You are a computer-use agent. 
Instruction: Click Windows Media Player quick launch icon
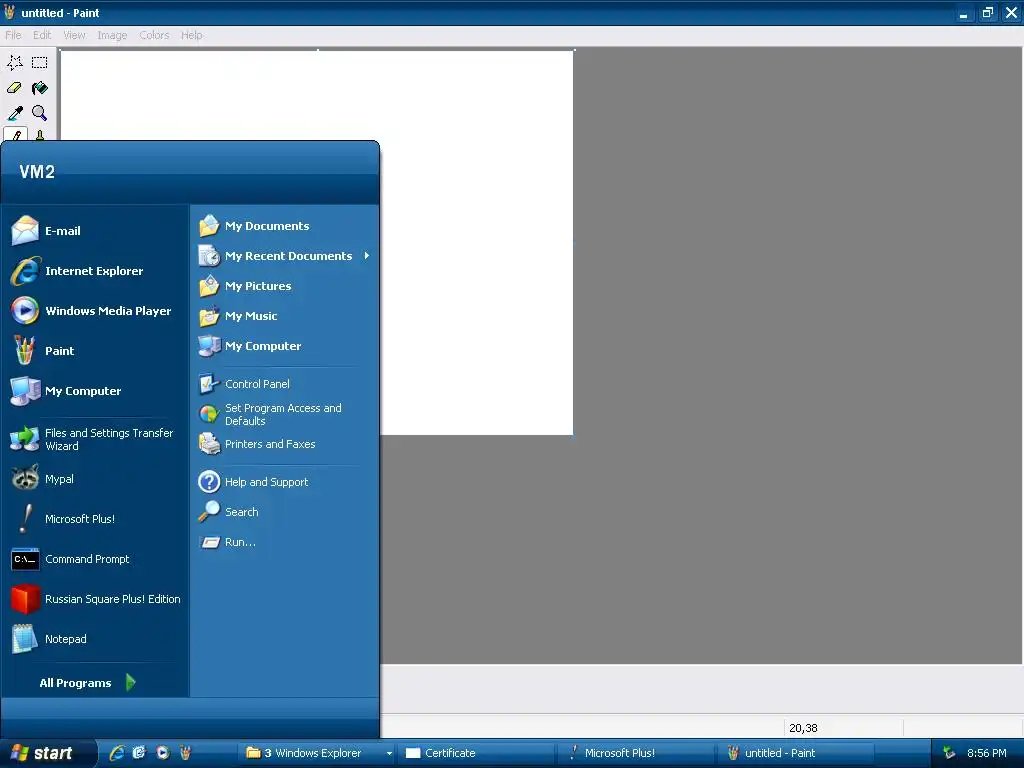(162, 753)
